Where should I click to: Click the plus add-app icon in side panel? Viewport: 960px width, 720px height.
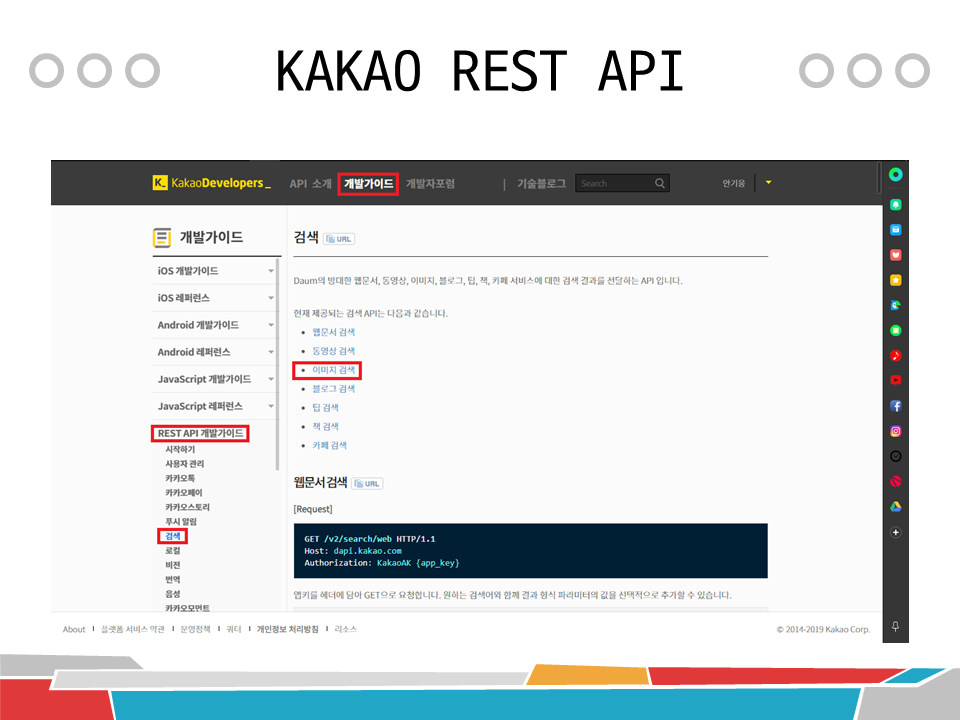pos(895,532)
